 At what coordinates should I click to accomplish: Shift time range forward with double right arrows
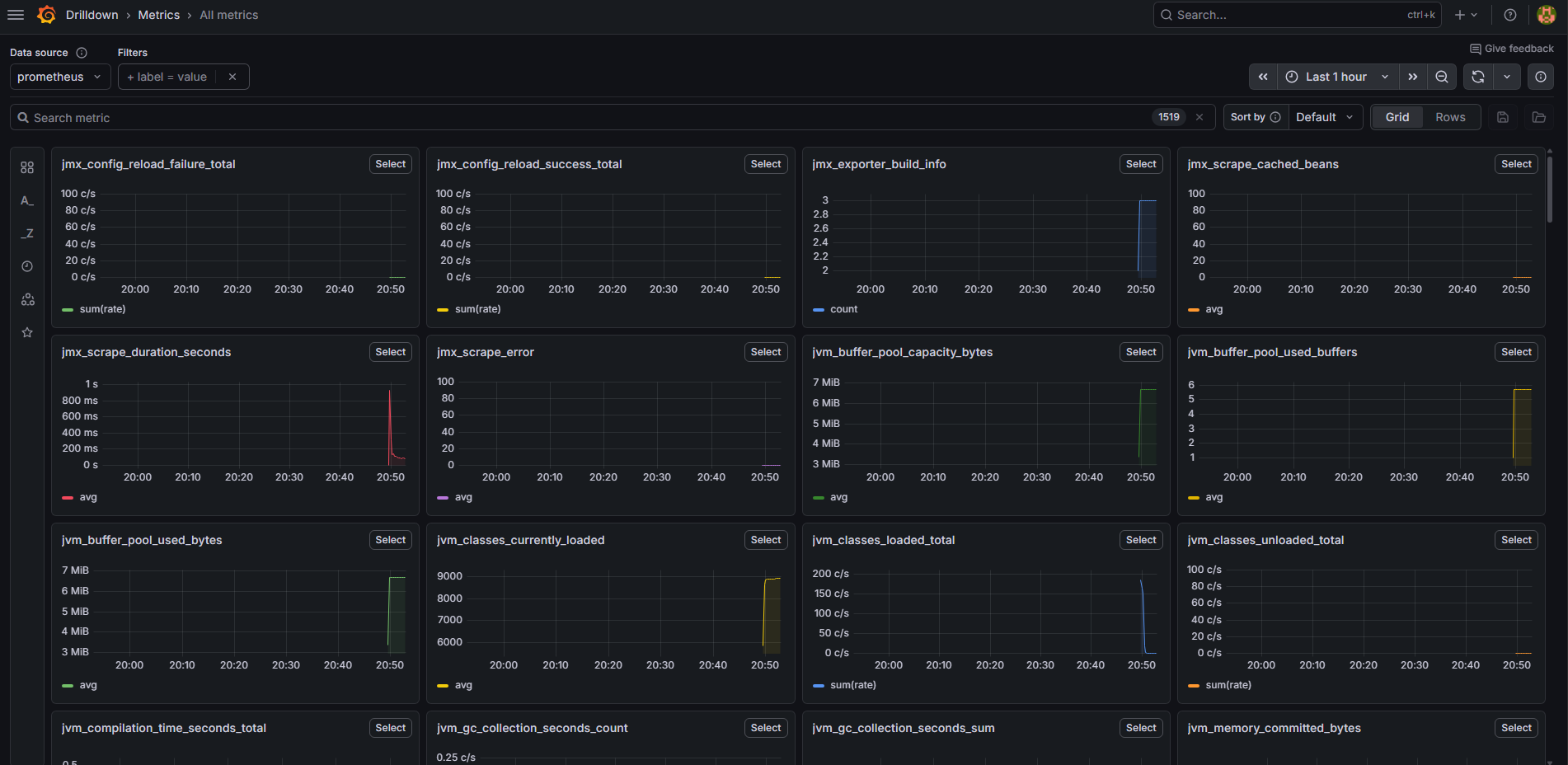[x=1413, y=77]
